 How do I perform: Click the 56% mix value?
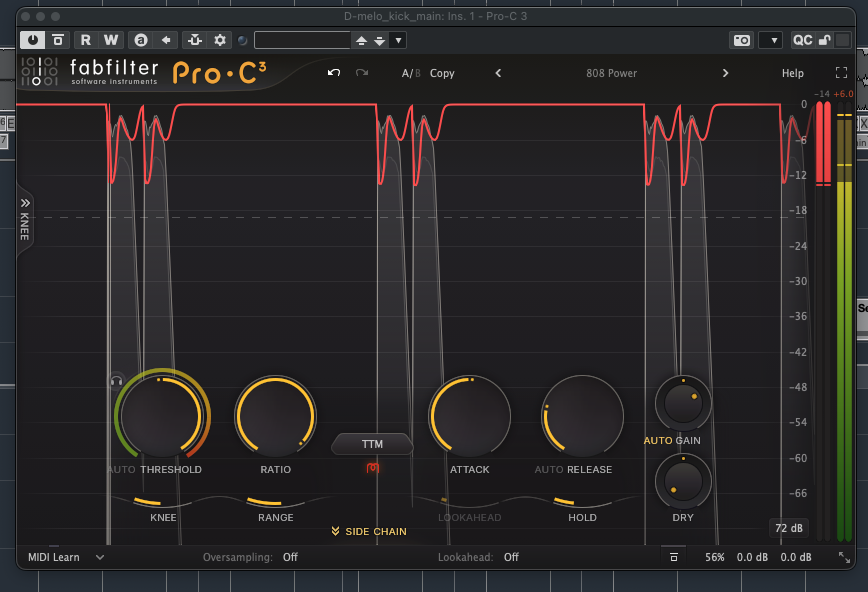(x=714, y=557)
